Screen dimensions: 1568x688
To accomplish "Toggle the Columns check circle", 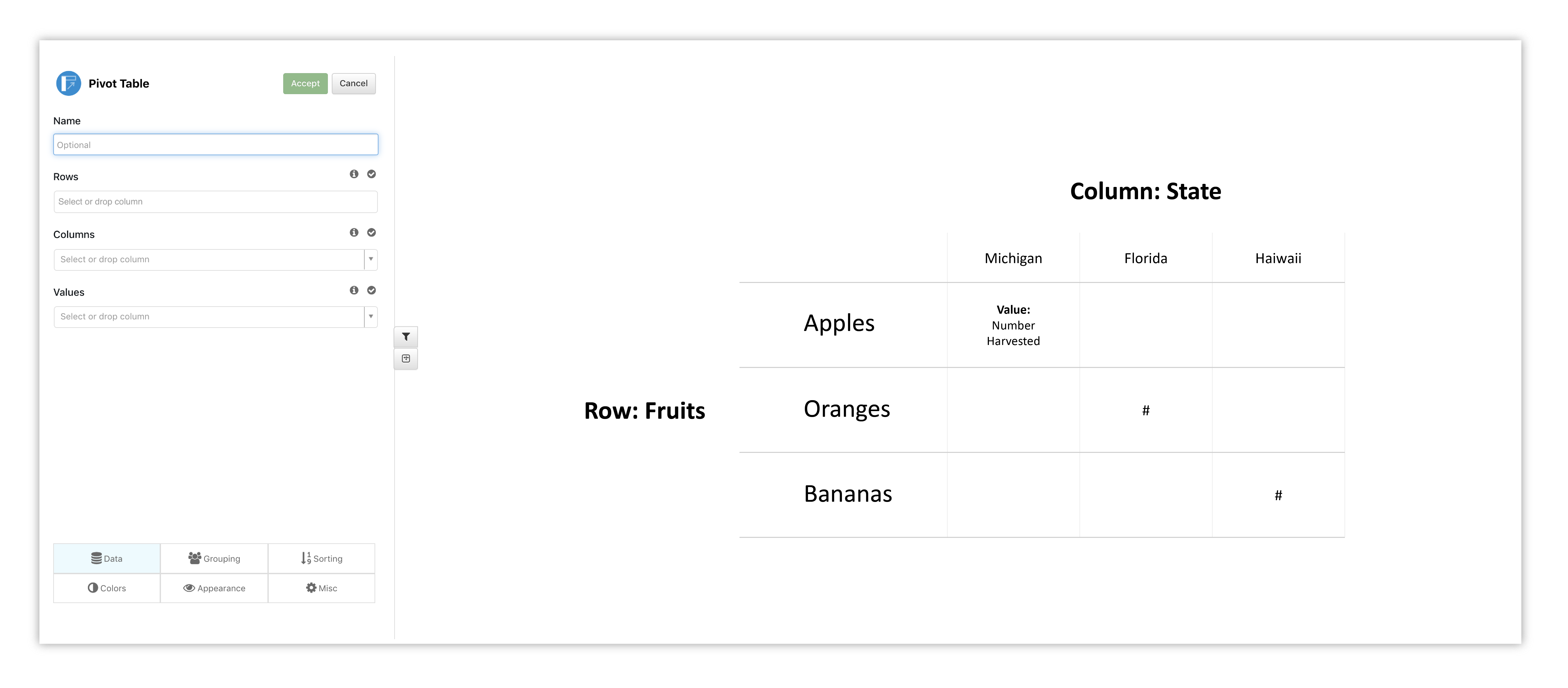I will 371,232.
